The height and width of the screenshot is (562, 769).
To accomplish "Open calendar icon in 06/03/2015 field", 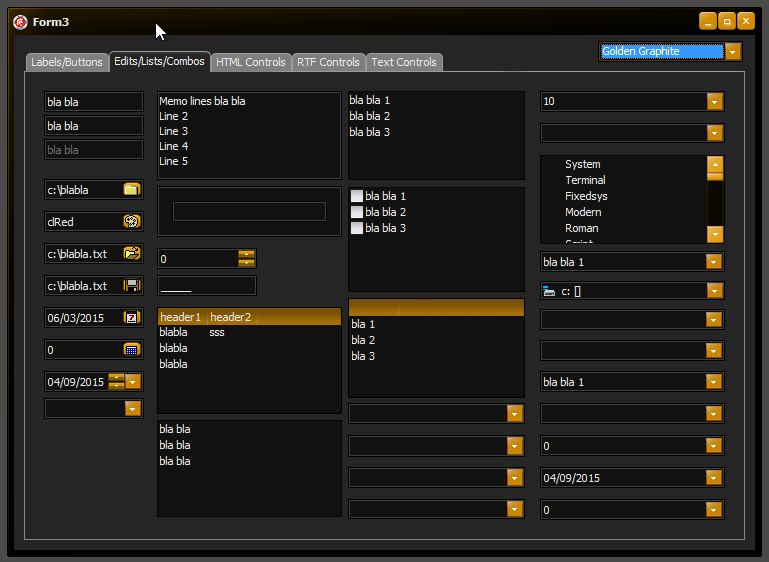I will (131, 317).
